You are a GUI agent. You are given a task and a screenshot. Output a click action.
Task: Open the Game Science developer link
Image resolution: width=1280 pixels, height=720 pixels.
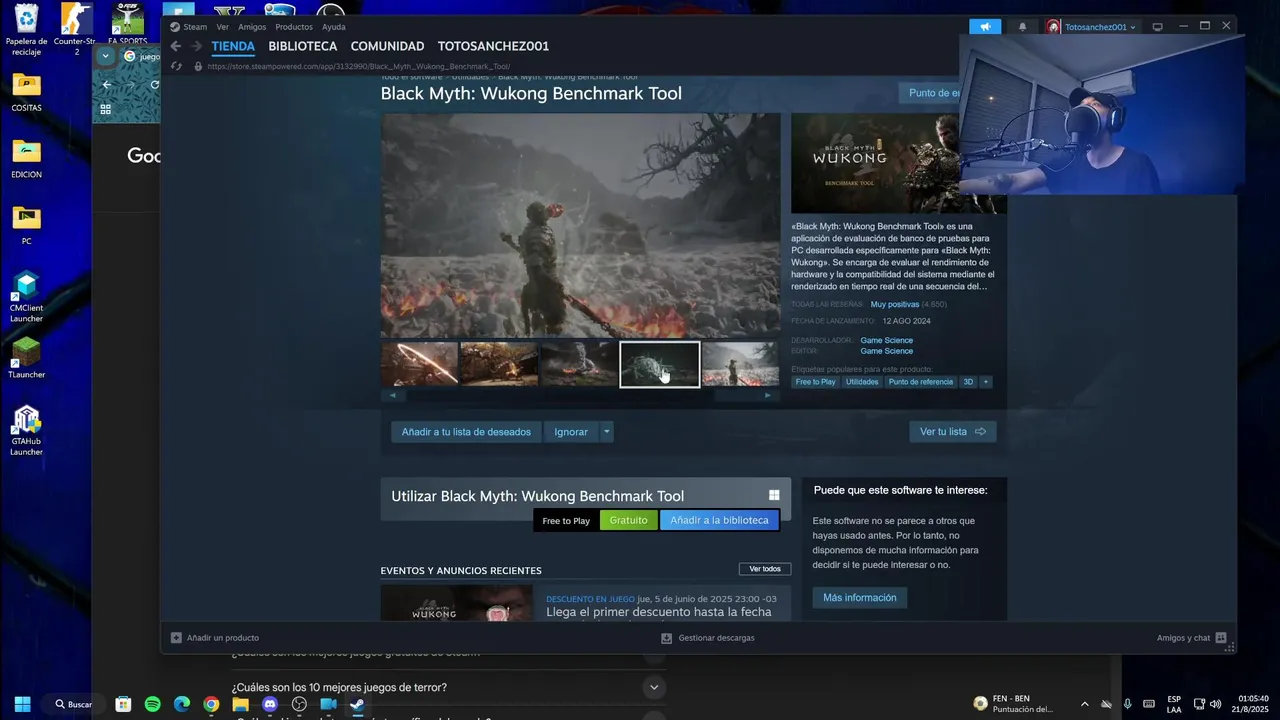pos(886,340)
